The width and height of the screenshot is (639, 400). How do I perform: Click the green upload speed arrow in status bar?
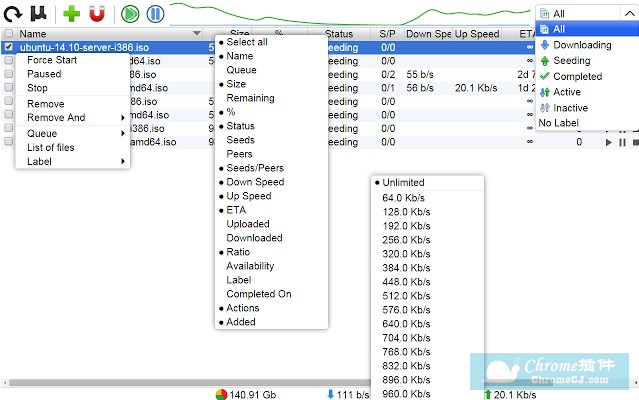point(488,394)
